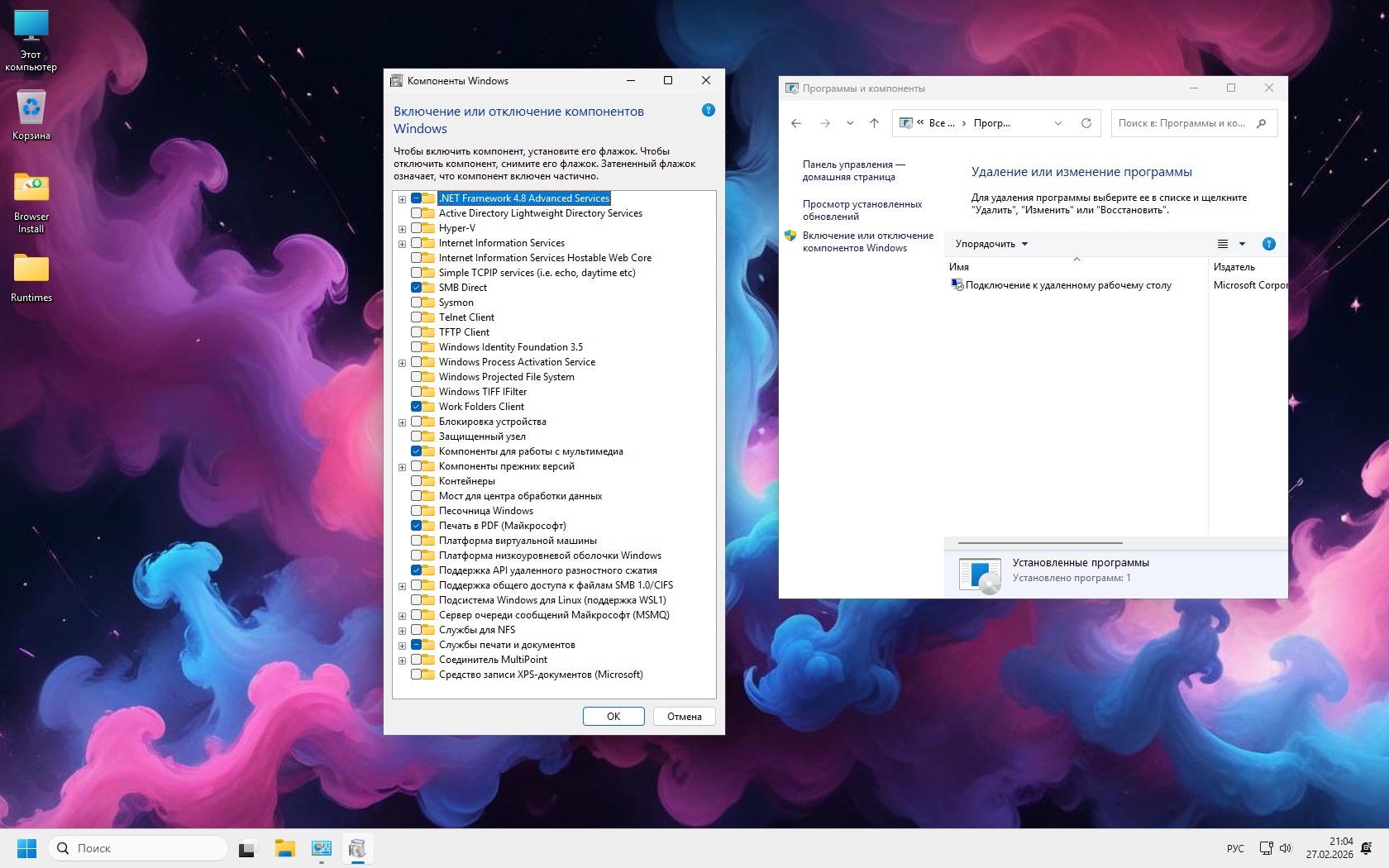Click the view layout icon in Programs toolbar
This screenshot has height=868, width=1389.
[x=1223, y=244]
